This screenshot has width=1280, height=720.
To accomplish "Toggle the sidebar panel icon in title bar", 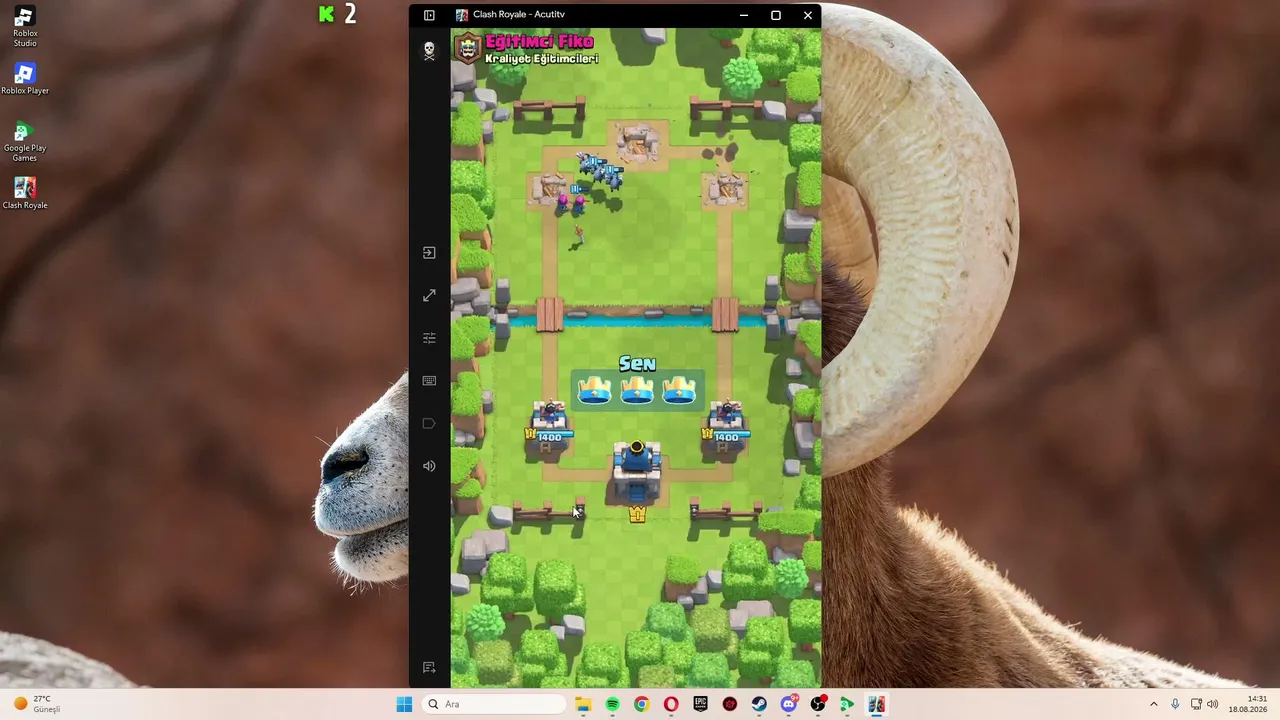I will [x=429, y=15].
